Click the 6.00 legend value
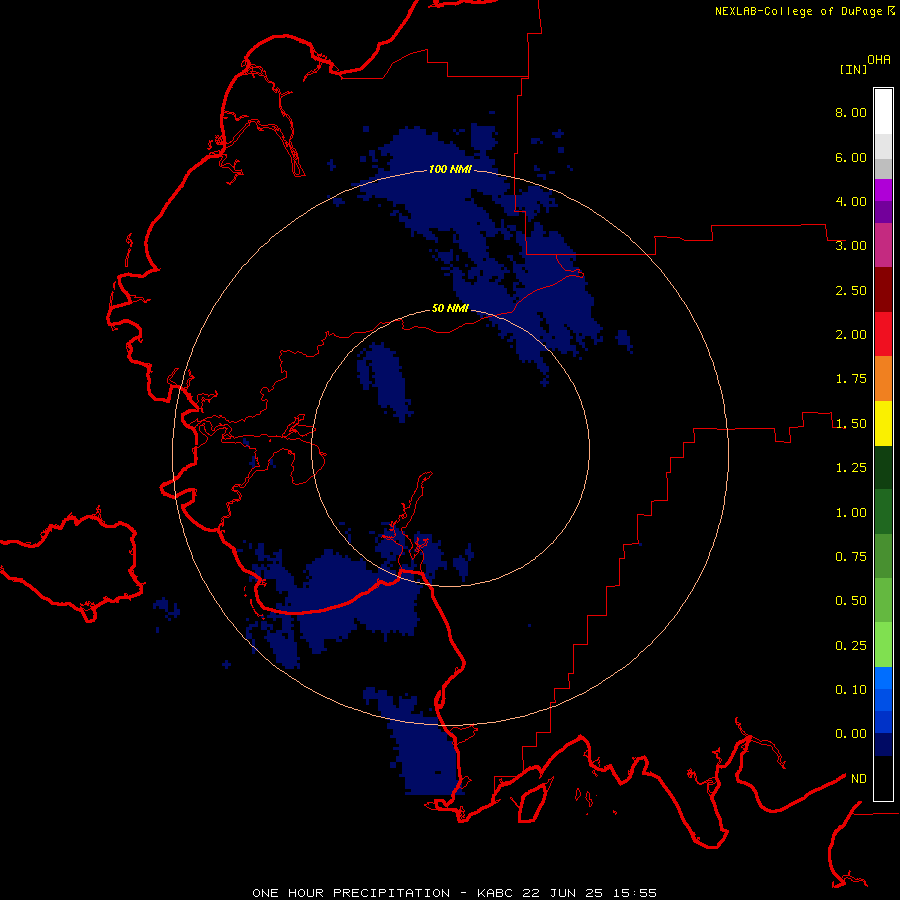Screen dimensions: 900x900 pos(851,157)
